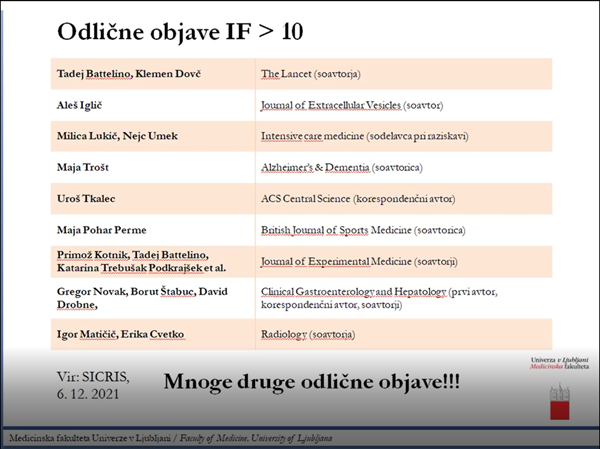Click the University of Ljubljana red logo emblem
The height and width of the screenshot is (449, 600).
[x=558, y=403]
